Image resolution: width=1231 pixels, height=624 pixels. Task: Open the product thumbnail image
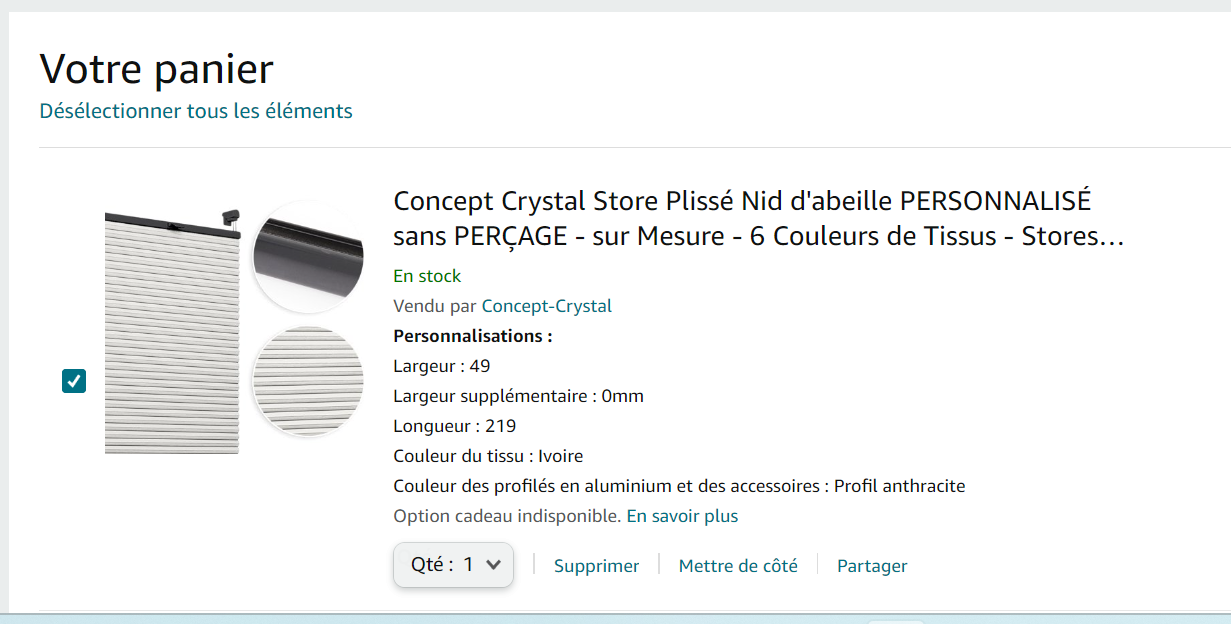(170, 330)
